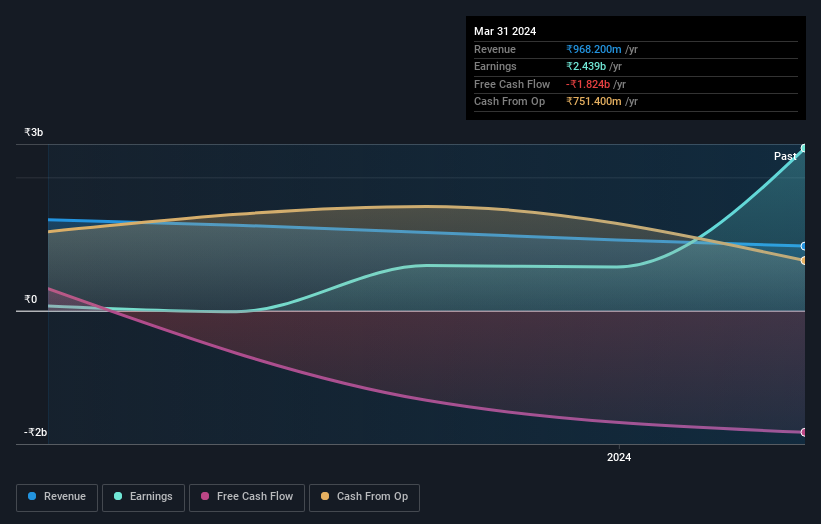Select the Free Cash Flow endpoint marker

click(x=804, y=432)
